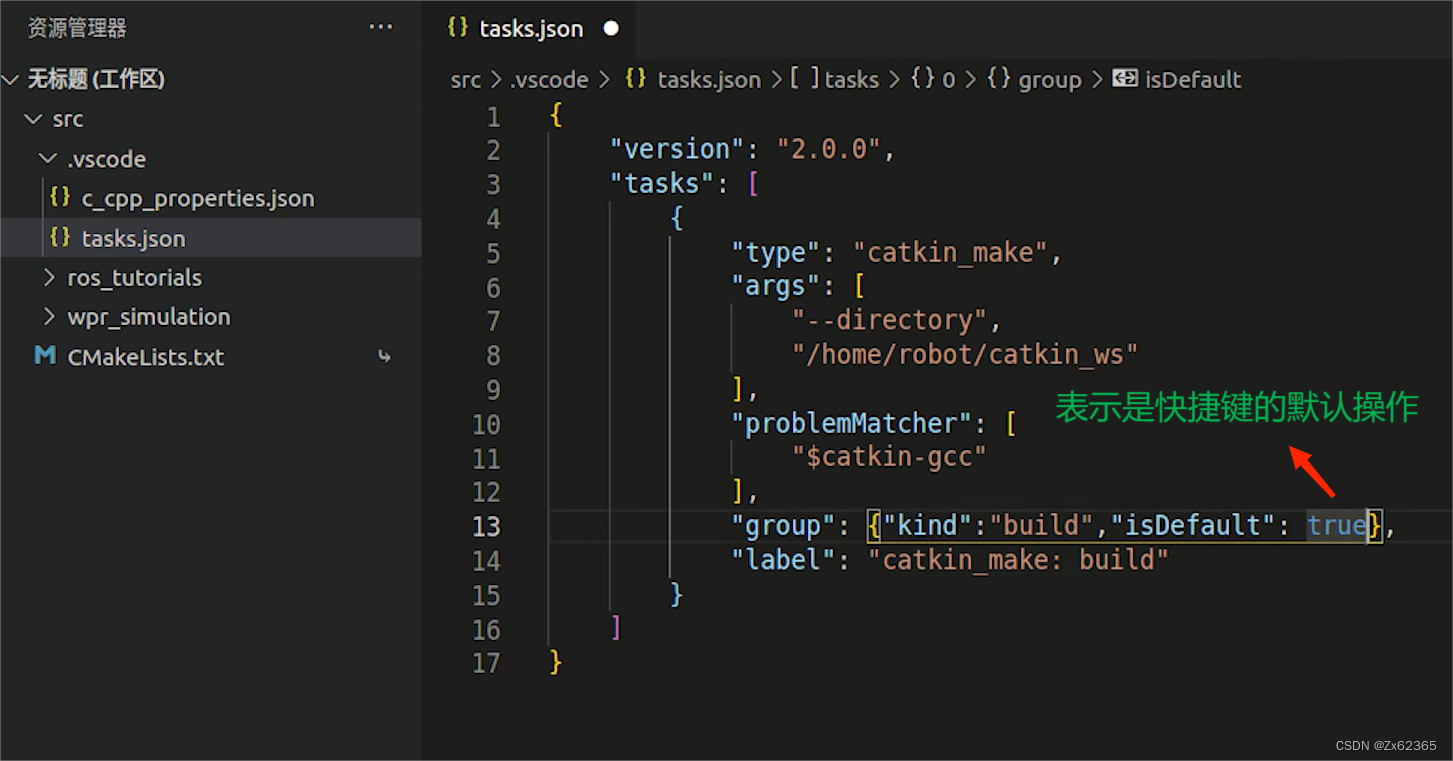Click the "build" value on line 13
The image size is (1453, 761).
click(x=1041, y=526)
